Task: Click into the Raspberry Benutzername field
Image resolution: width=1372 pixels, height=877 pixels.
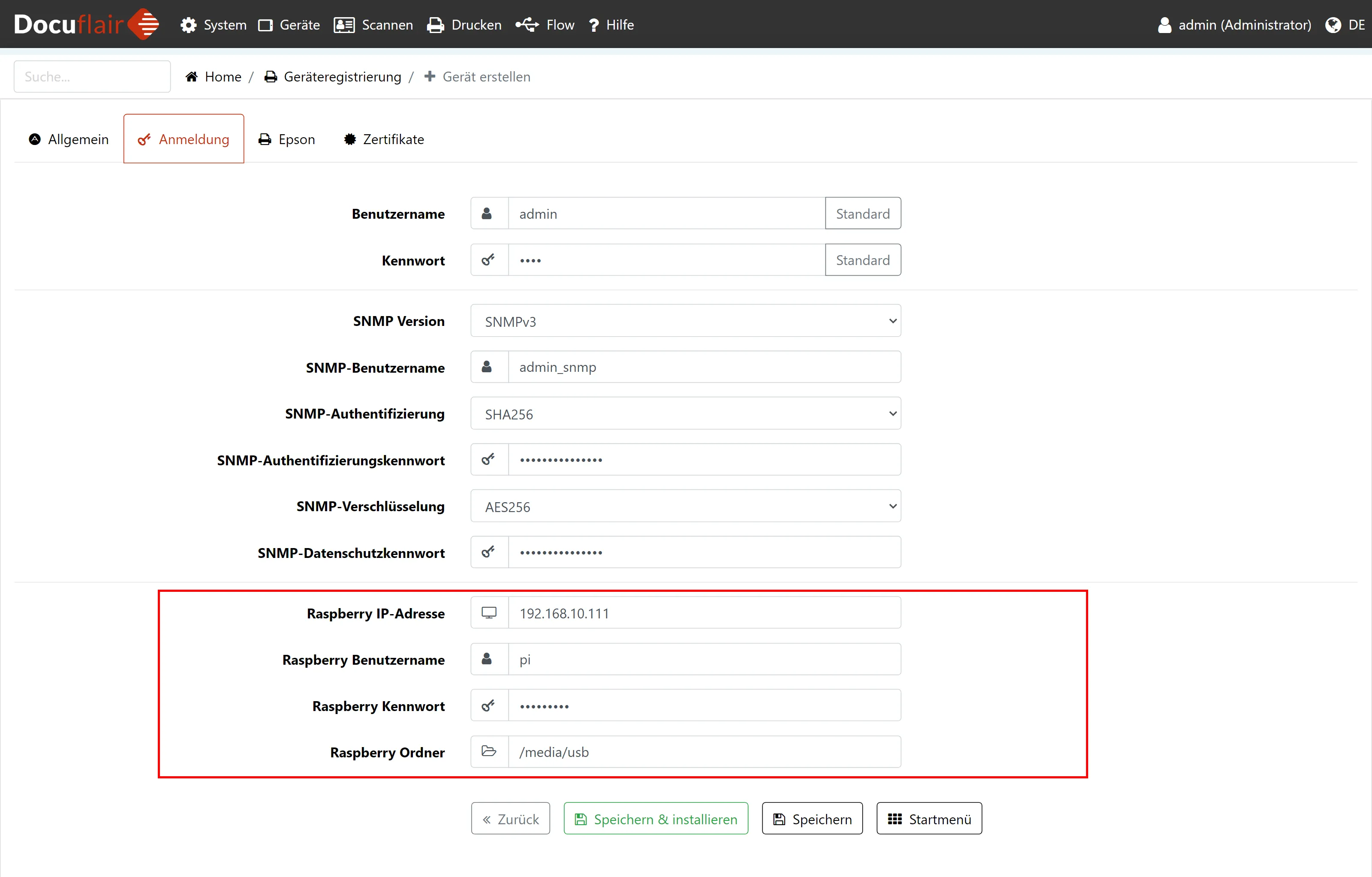Action: 704,659
